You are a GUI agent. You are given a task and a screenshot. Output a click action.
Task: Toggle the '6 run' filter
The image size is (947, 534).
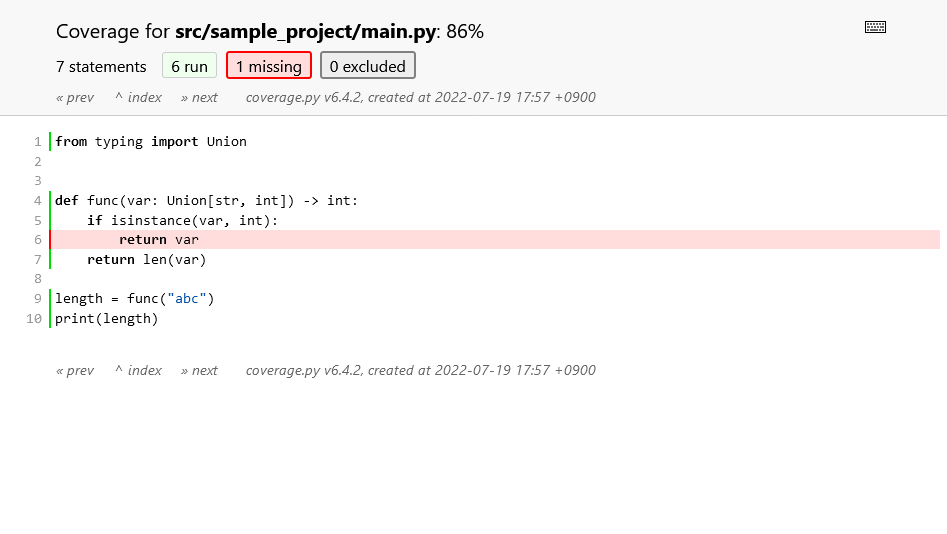click(x=189, y=66)
